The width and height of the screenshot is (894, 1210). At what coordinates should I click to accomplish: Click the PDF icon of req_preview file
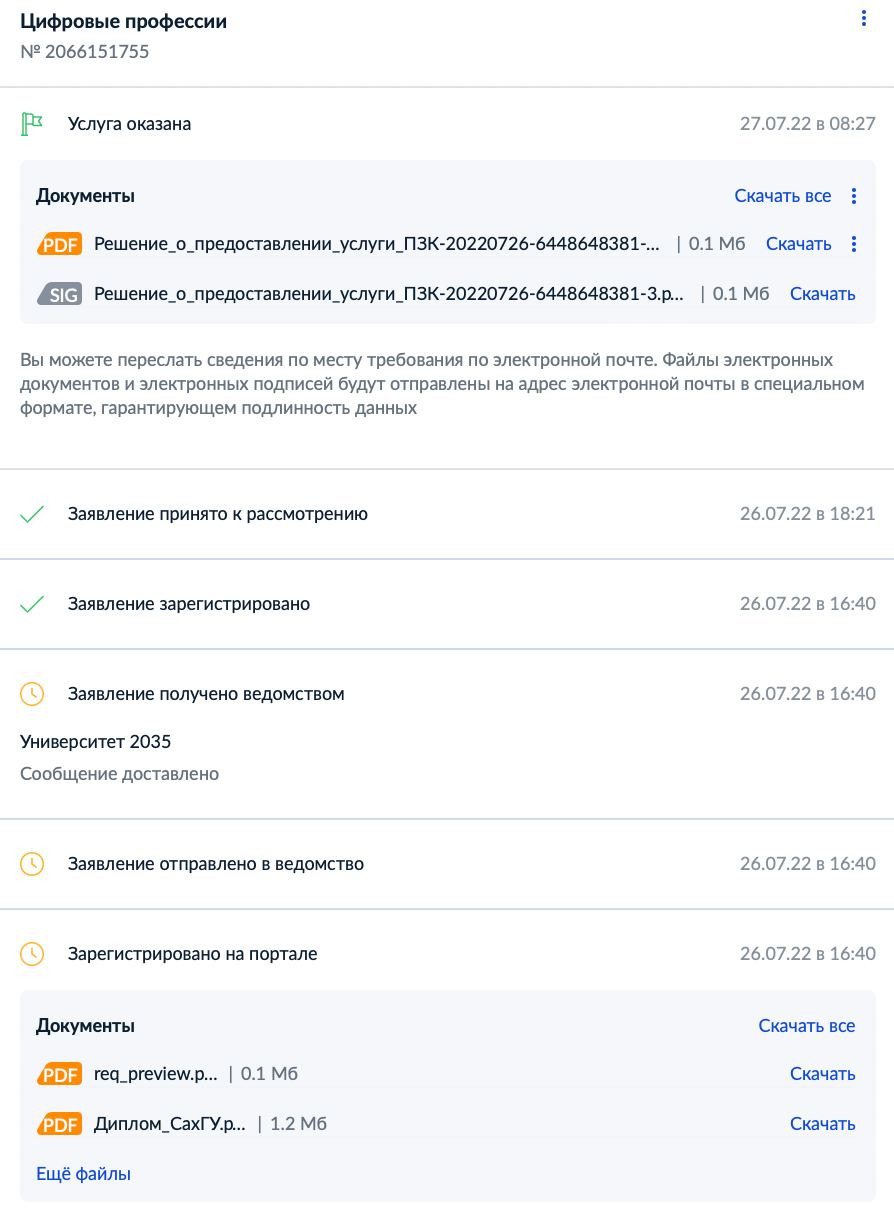click(x=58, y=1073)
